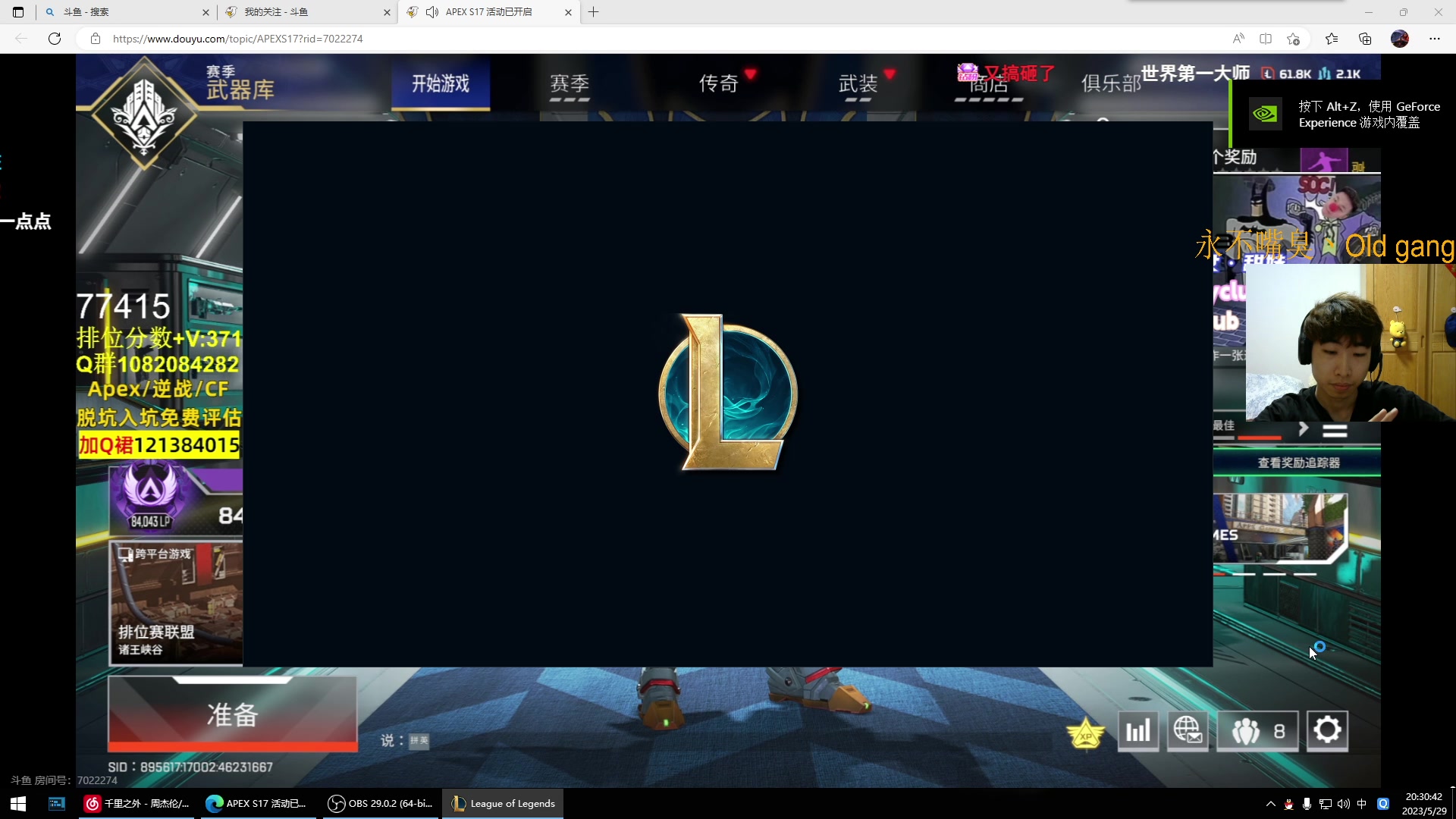Open the 武装 tab in Apex lobby

coord(858,84)
